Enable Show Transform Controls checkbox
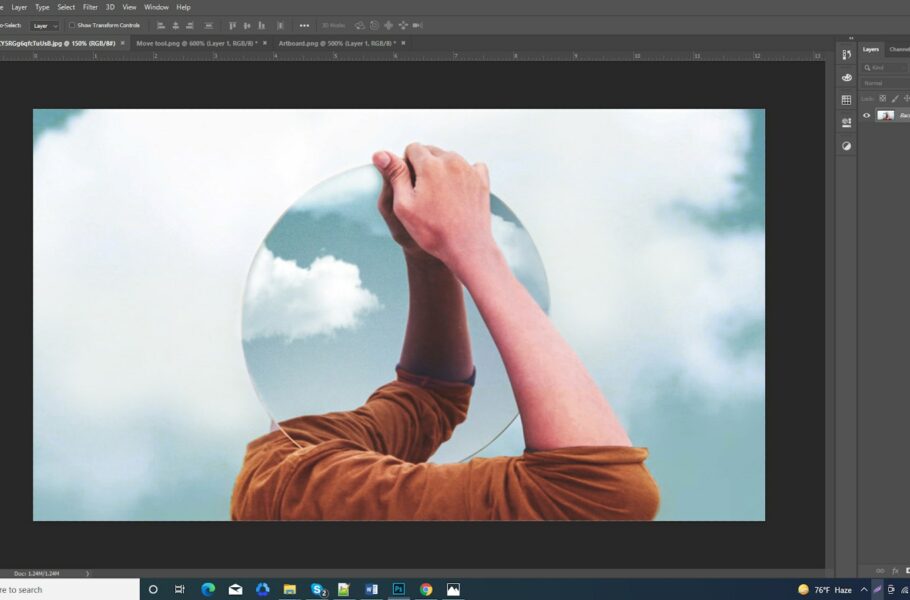The width and height of the screenshot is (910, 600). pos(72,26)
